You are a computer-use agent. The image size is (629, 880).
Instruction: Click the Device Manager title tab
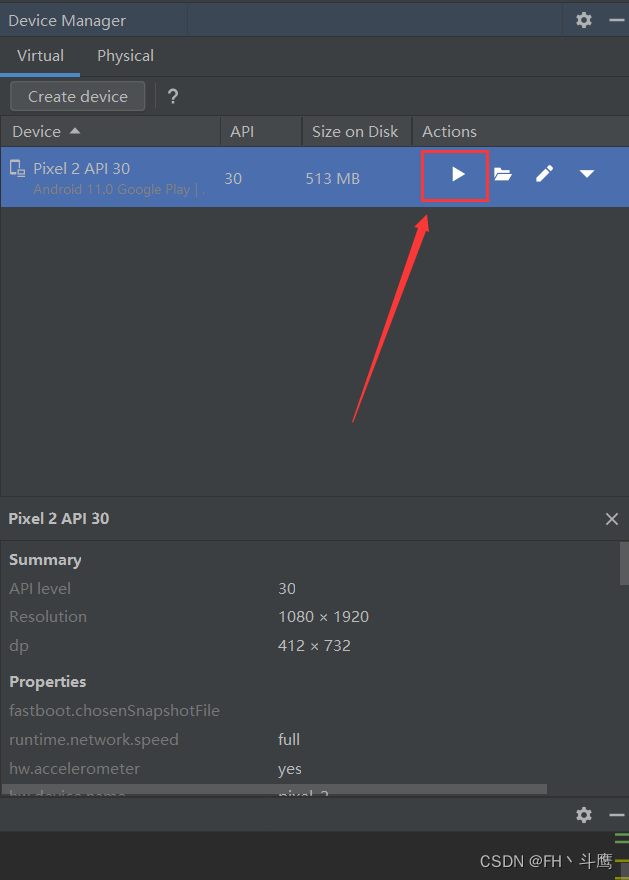67,21
